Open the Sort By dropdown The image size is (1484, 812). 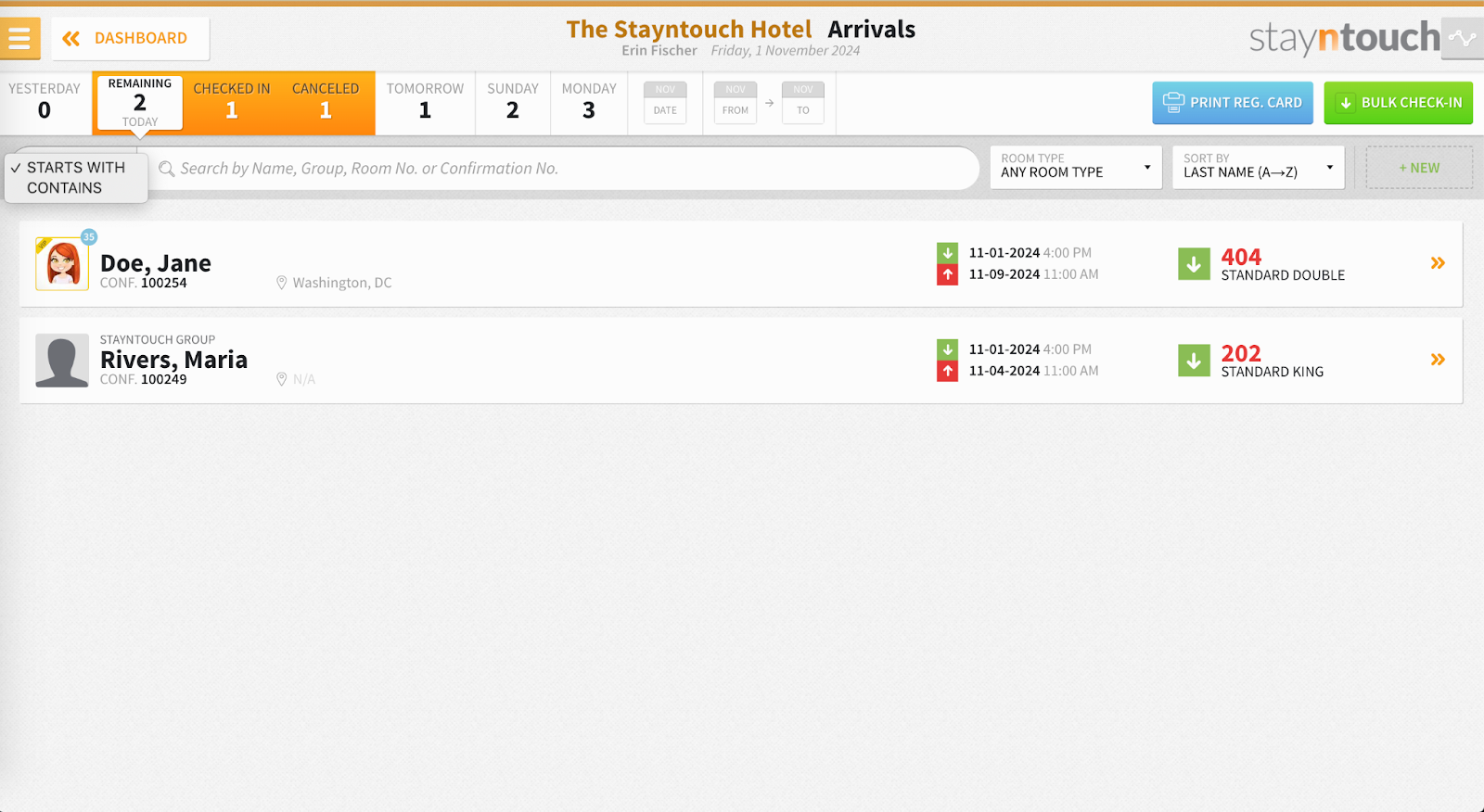(1259, 168)
